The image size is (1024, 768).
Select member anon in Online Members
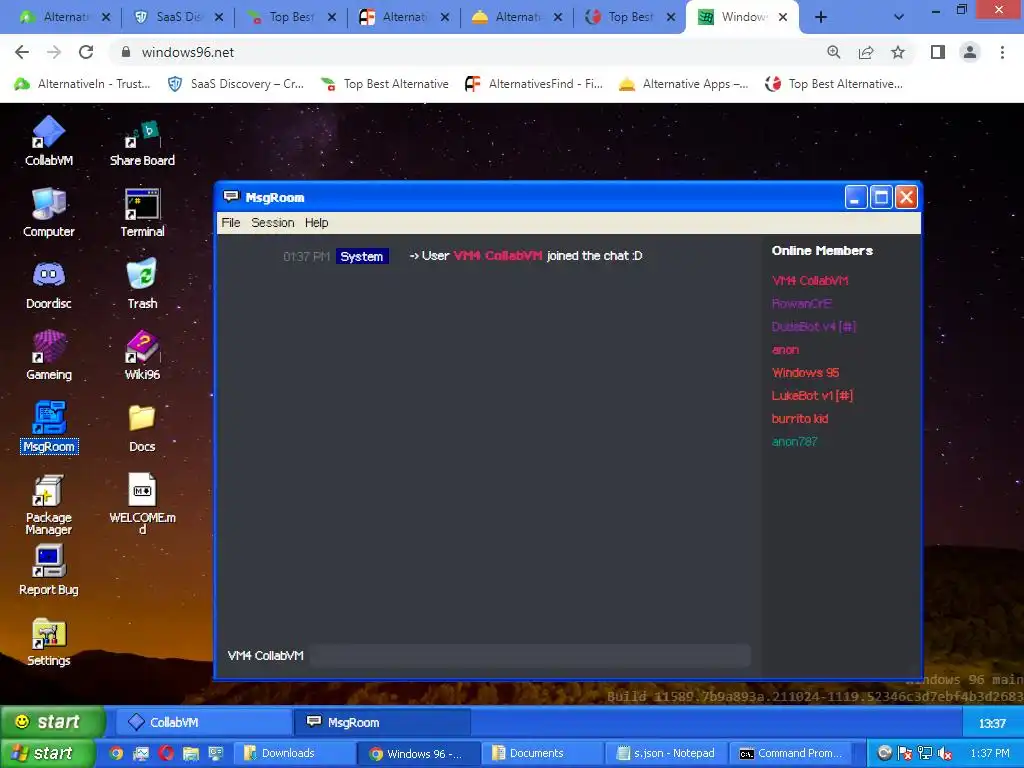785,349
